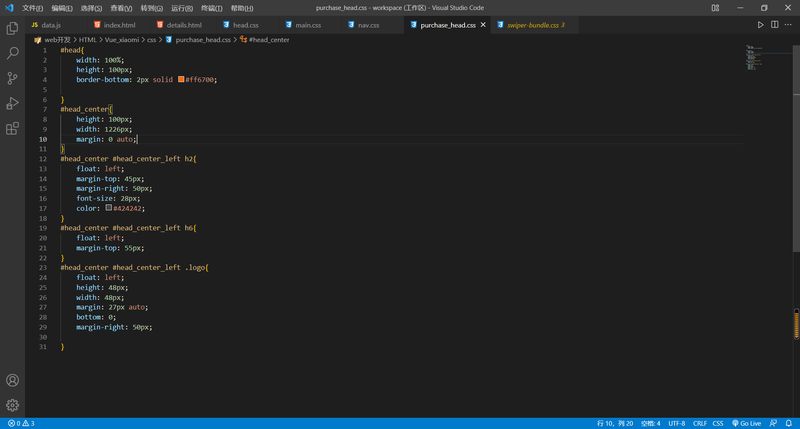800x429 pixels.
Task: Switch to the main.css tab
Action: 308,24
